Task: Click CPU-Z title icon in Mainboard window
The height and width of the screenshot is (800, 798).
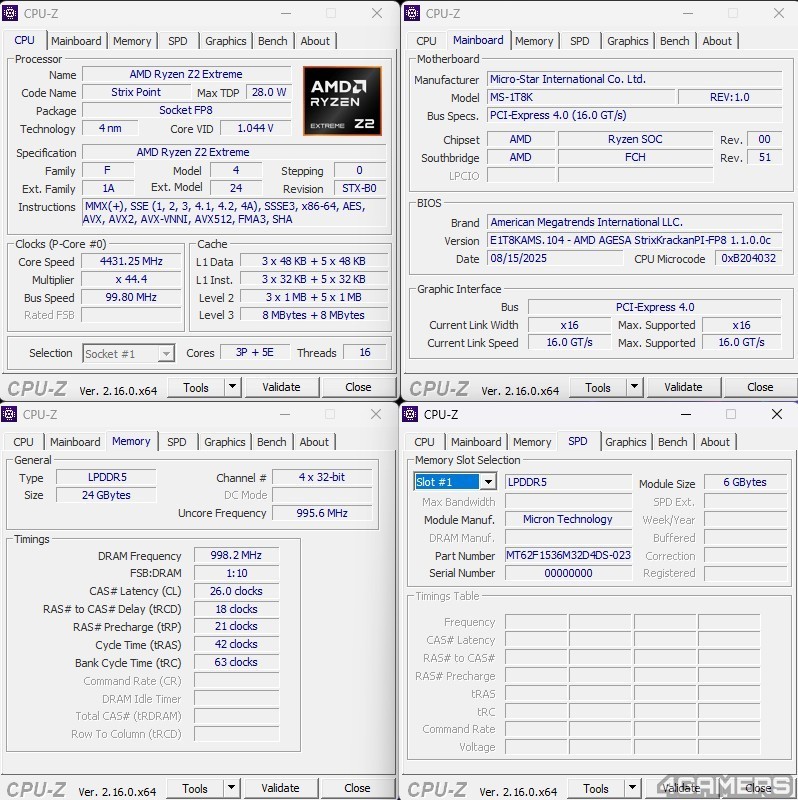Action: 412,13
